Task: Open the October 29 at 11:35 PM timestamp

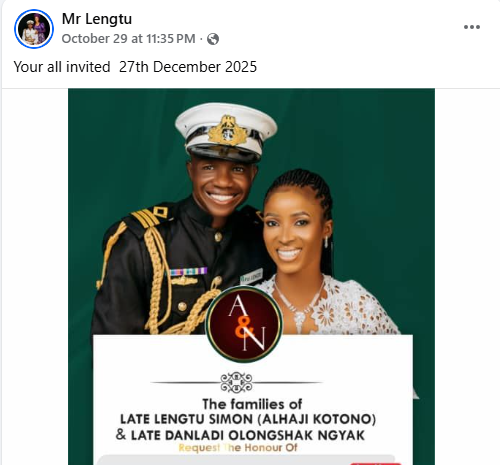Action: point(128,39)
